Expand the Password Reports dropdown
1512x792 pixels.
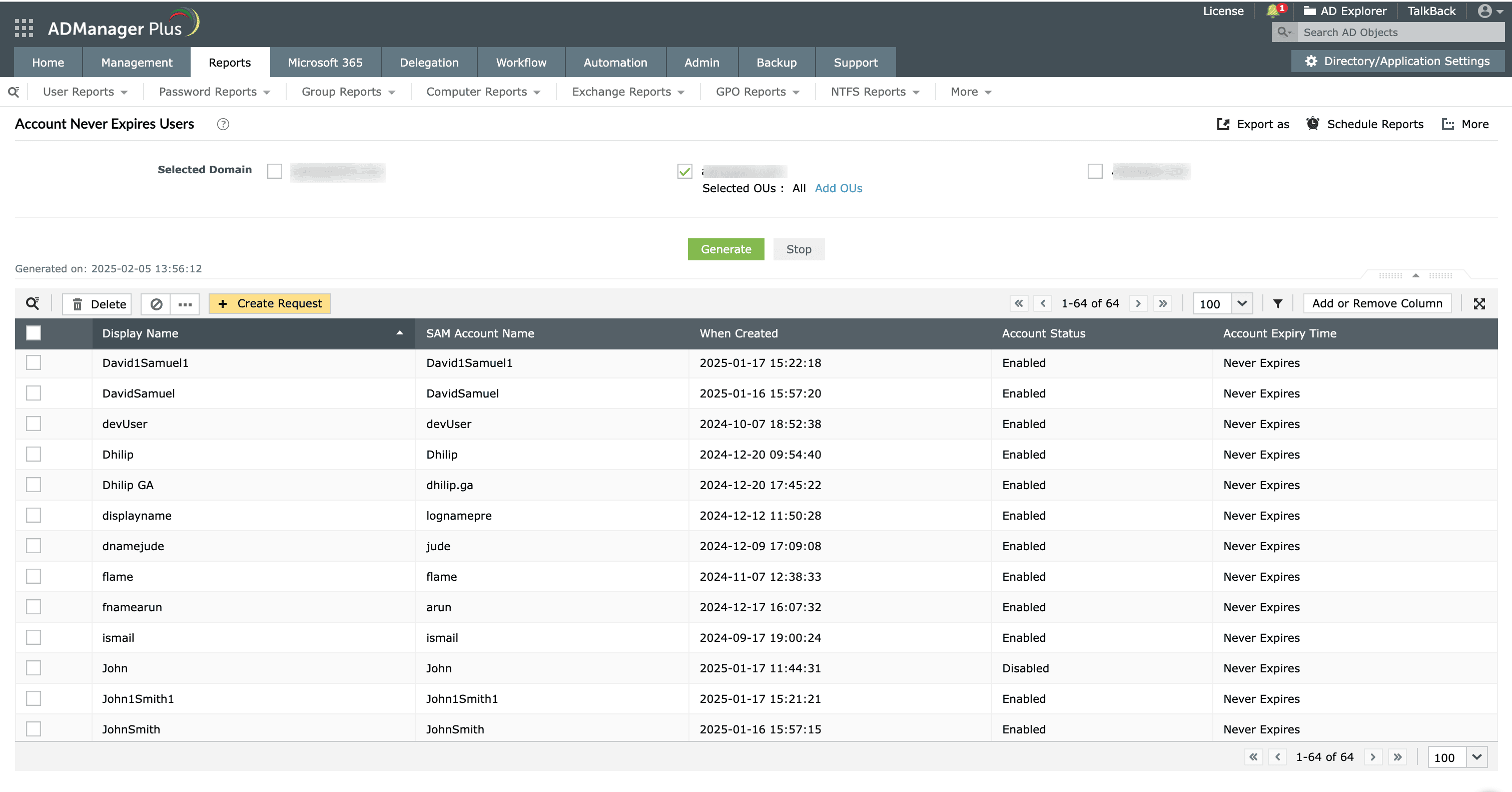tap(214, 92)
